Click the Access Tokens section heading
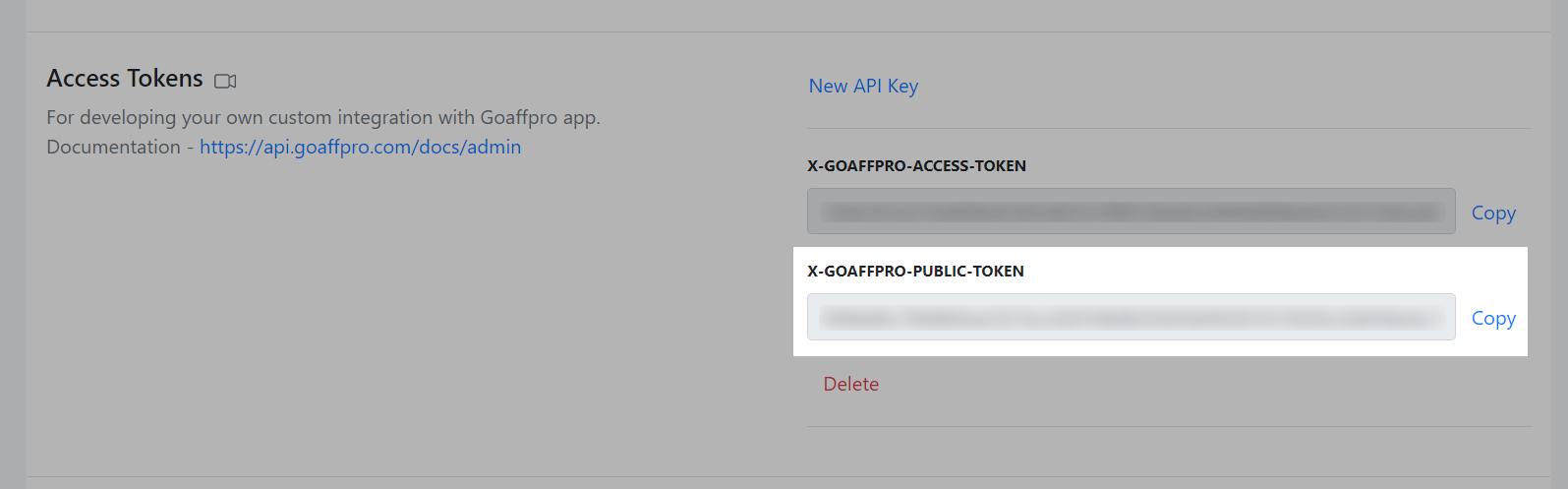Image resolution: width=1568 pixels, height=489 pixels. point(125,79)
